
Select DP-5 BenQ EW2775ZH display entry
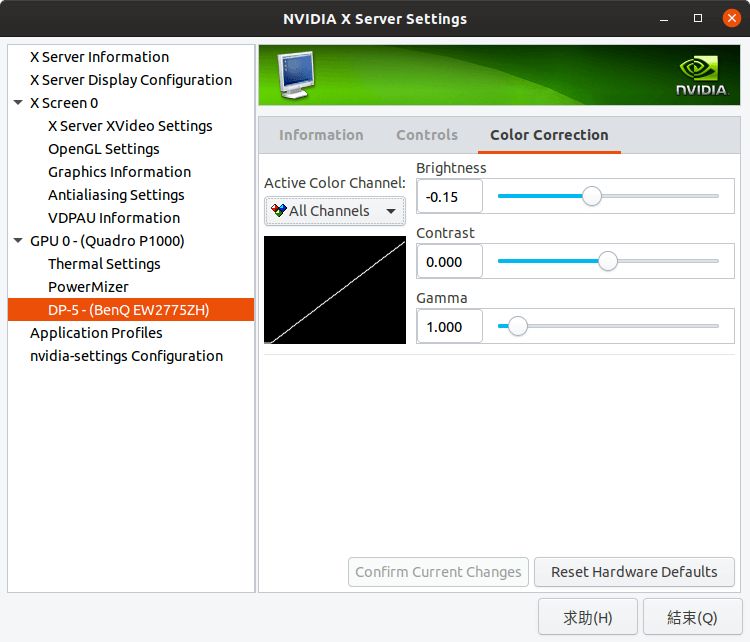(x=131, y=310)
